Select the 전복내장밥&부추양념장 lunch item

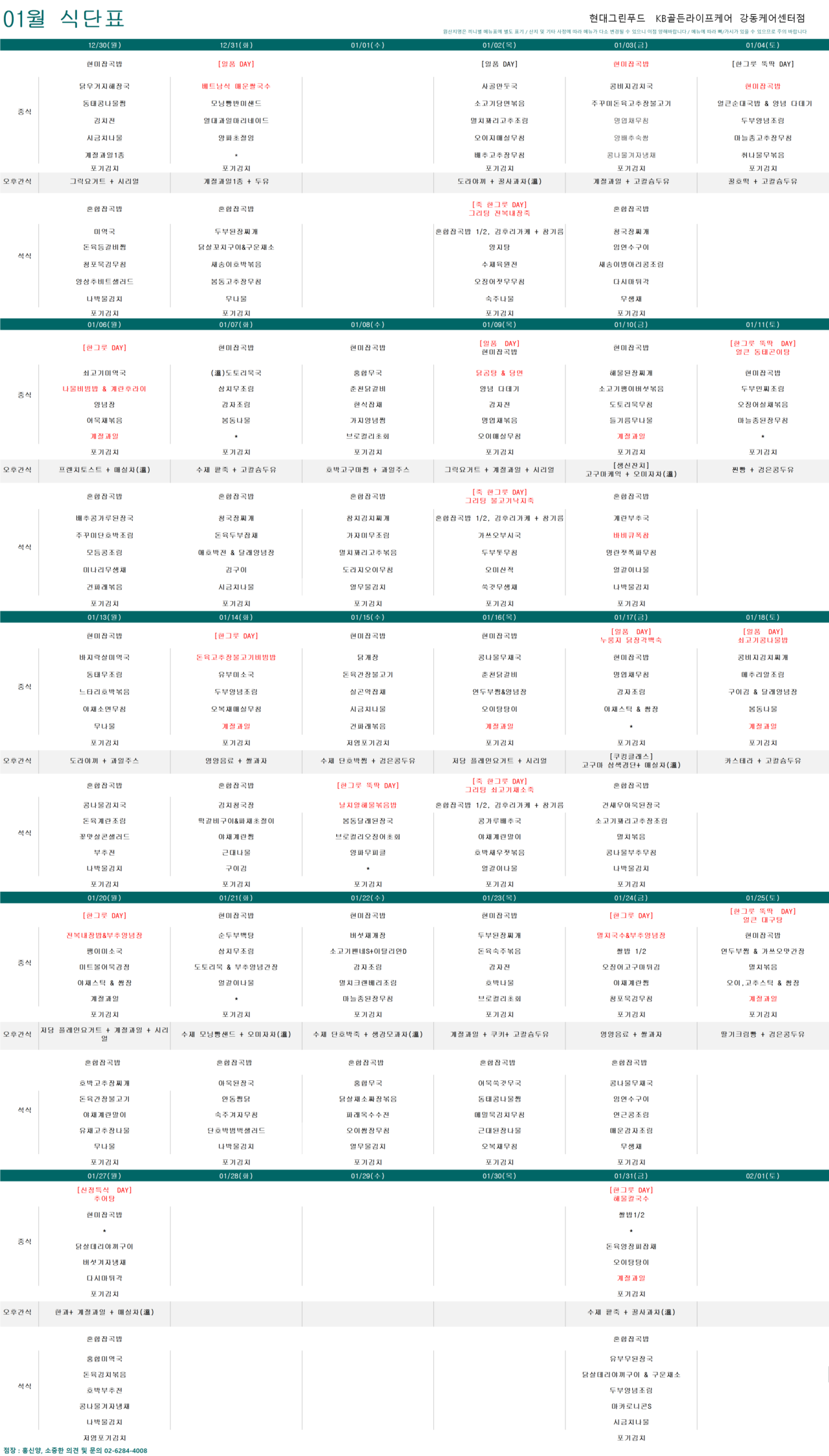104,935
